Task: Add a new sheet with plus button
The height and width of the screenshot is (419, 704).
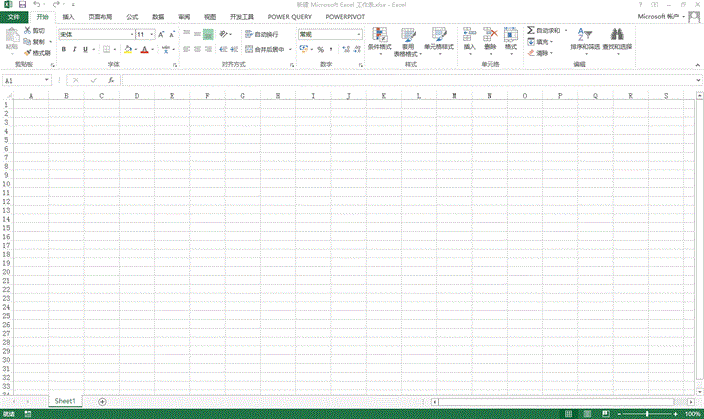Action: pos(102,401)
